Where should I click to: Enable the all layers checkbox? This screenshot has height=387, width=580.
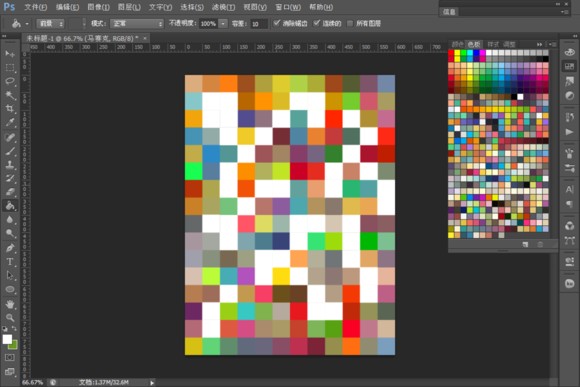point(350,24)
